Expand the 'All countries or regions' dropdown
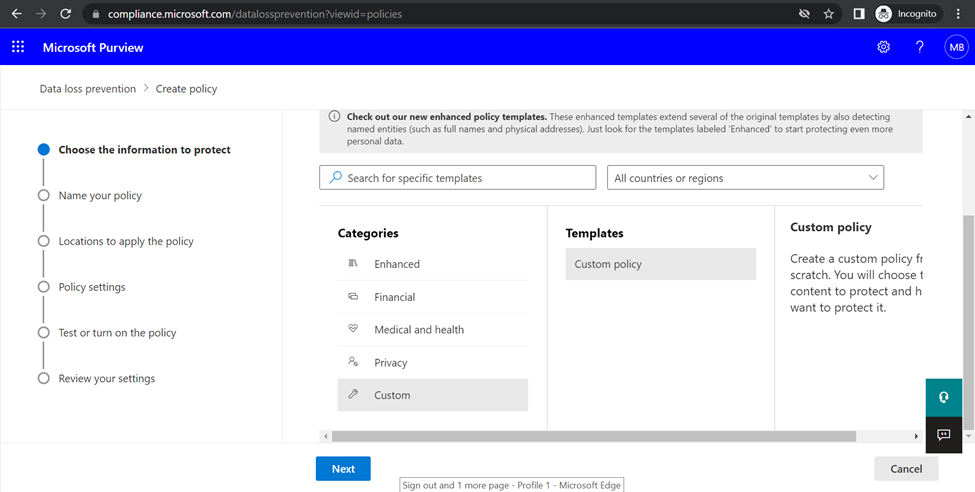Screen dimensions: 975x492 click(746, 178)
